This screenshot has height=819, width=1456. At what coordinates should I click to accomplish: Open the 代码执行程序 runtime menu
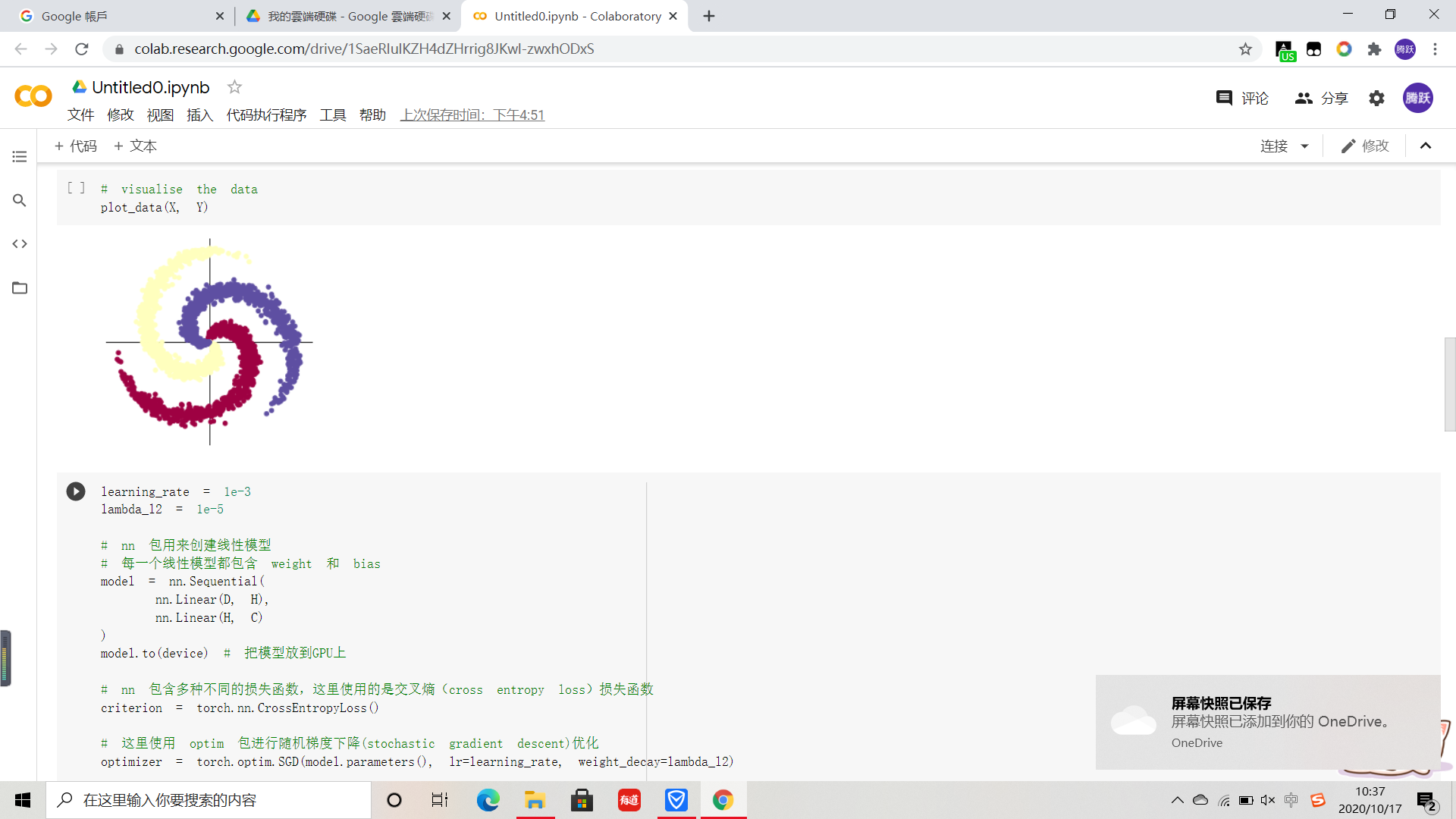[266, 115]
